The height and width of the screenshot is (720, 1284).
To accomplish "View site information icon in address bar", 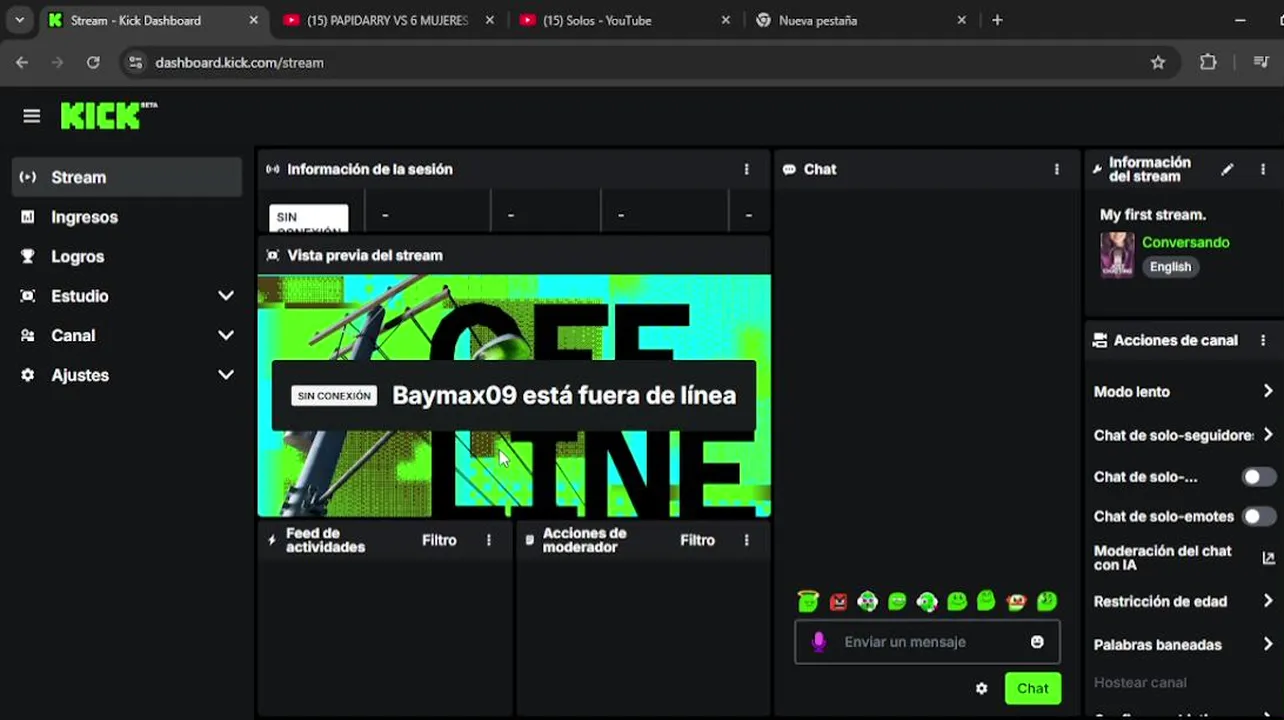I will (135, 62).
